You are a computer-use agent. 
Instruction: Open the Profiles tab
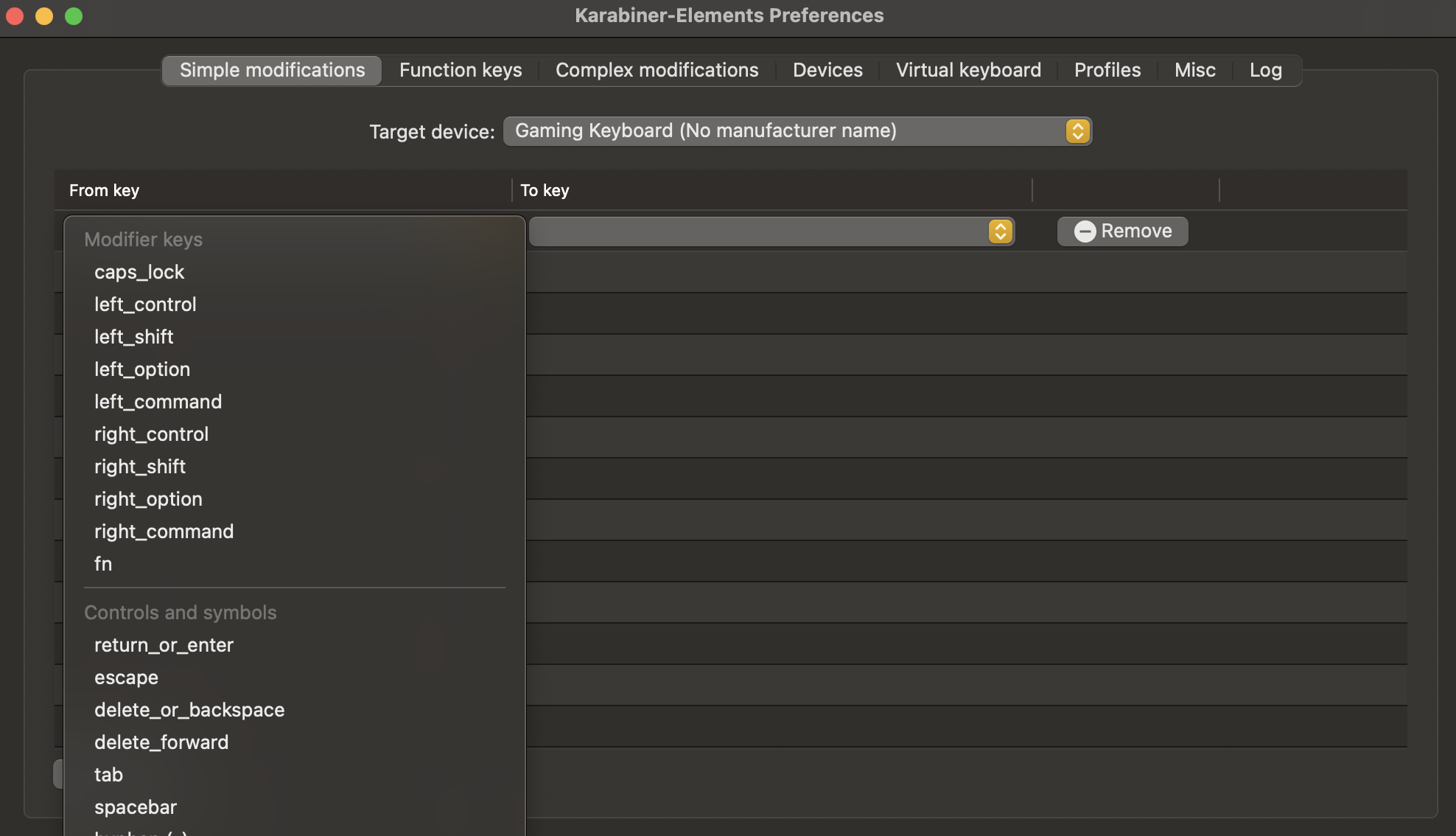pos(1107,70)
